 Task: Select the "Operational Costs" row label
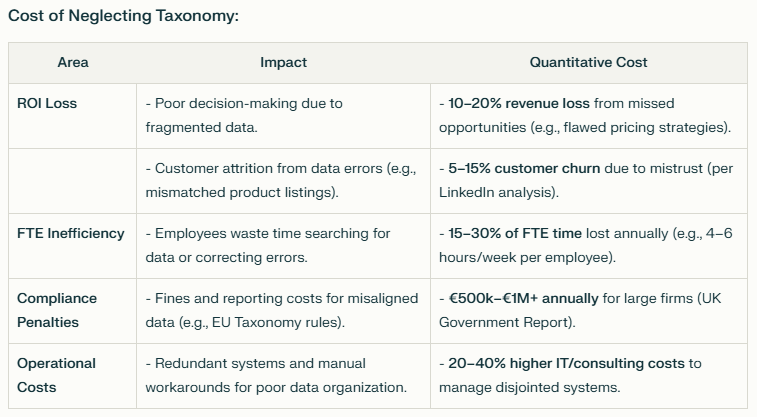(x=57, y=375)
